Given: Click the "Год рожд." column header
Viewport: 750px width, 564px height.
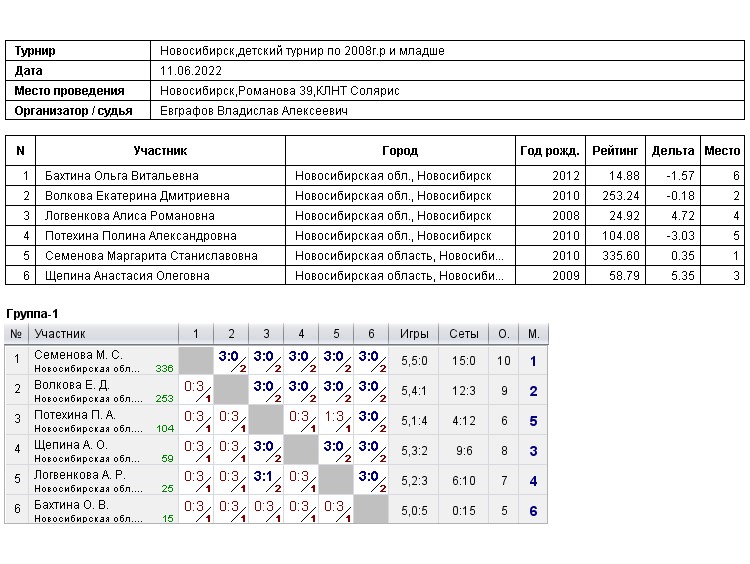Looking at the screenshot, I should coord(549,151).
